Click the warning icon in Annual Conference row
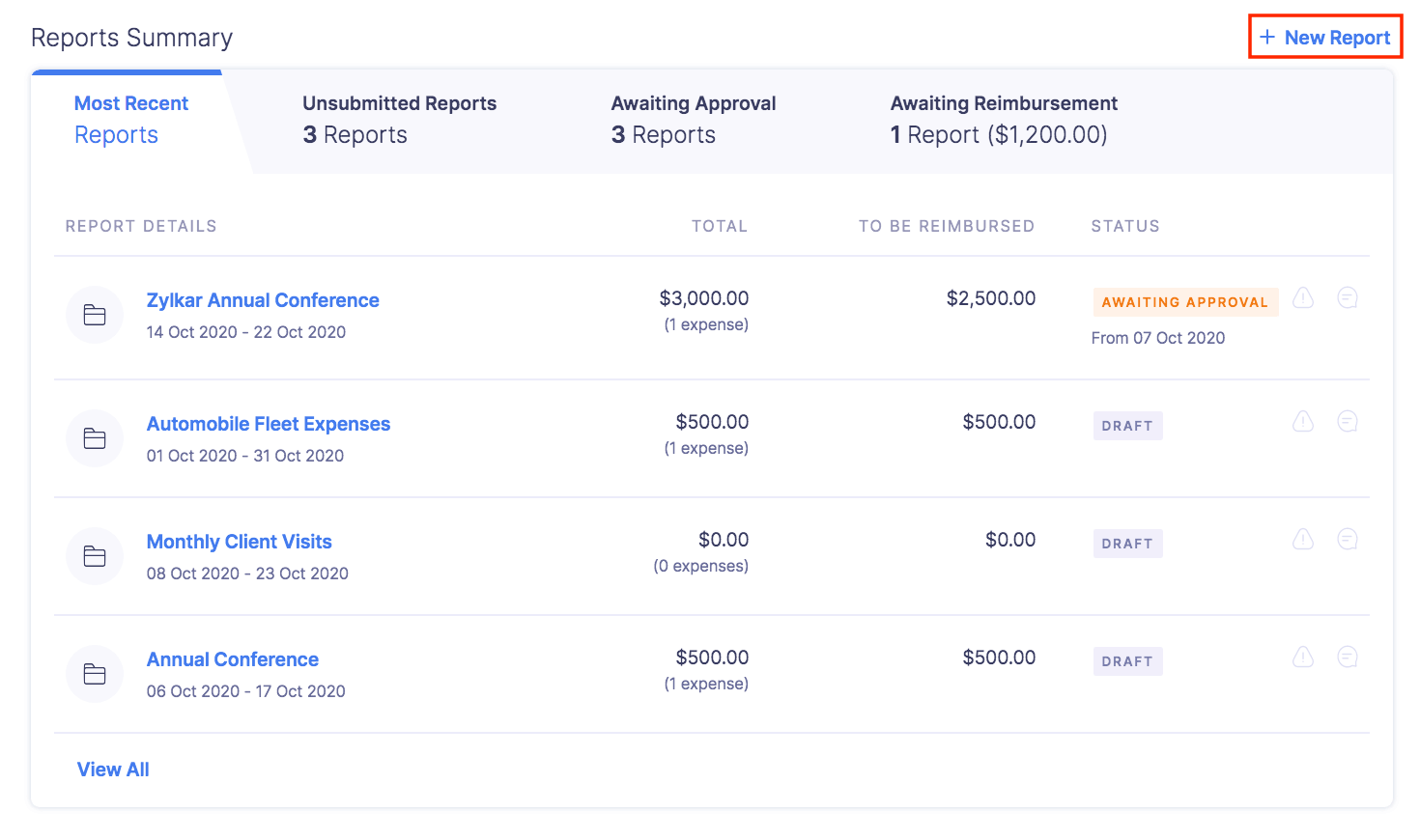This screenshot has height=840, width=1420. click(x=1303, y=658)
